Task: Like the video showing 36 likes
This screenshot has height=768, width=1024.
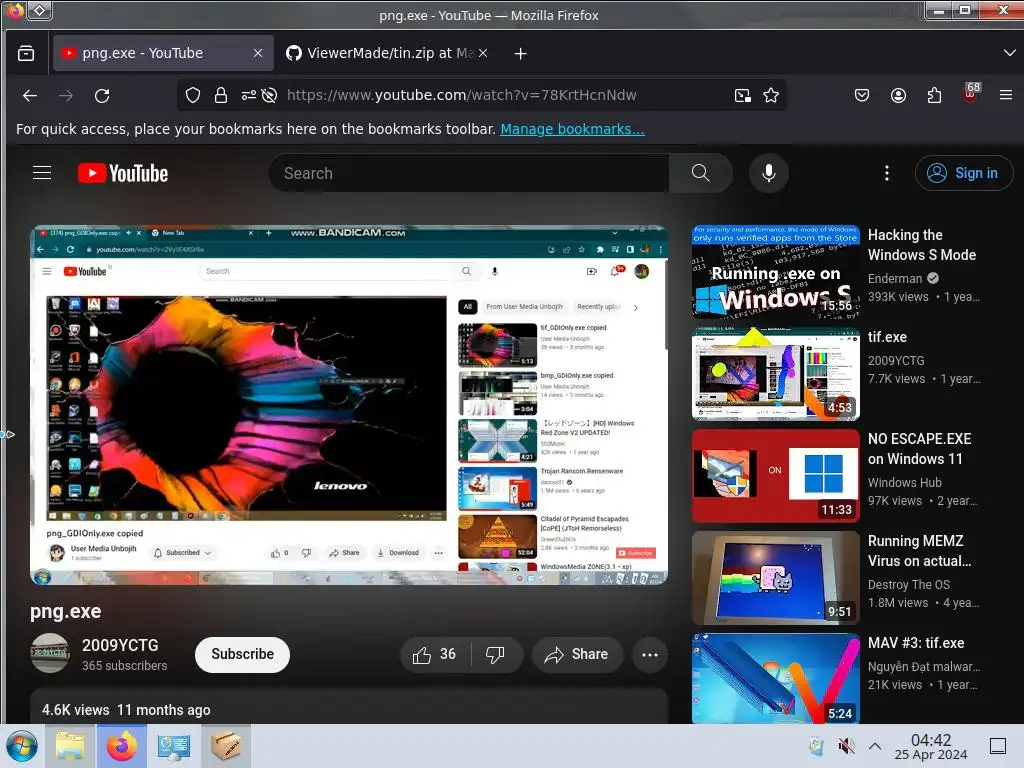Action: point(434,654)
